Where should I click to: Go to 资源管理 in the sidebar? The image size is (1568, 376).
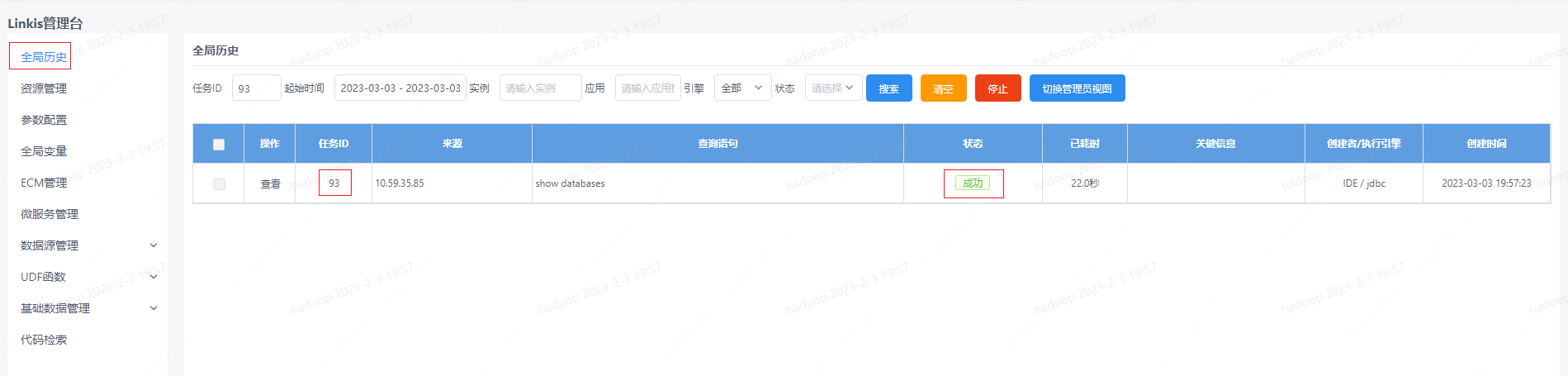(44, 88)
